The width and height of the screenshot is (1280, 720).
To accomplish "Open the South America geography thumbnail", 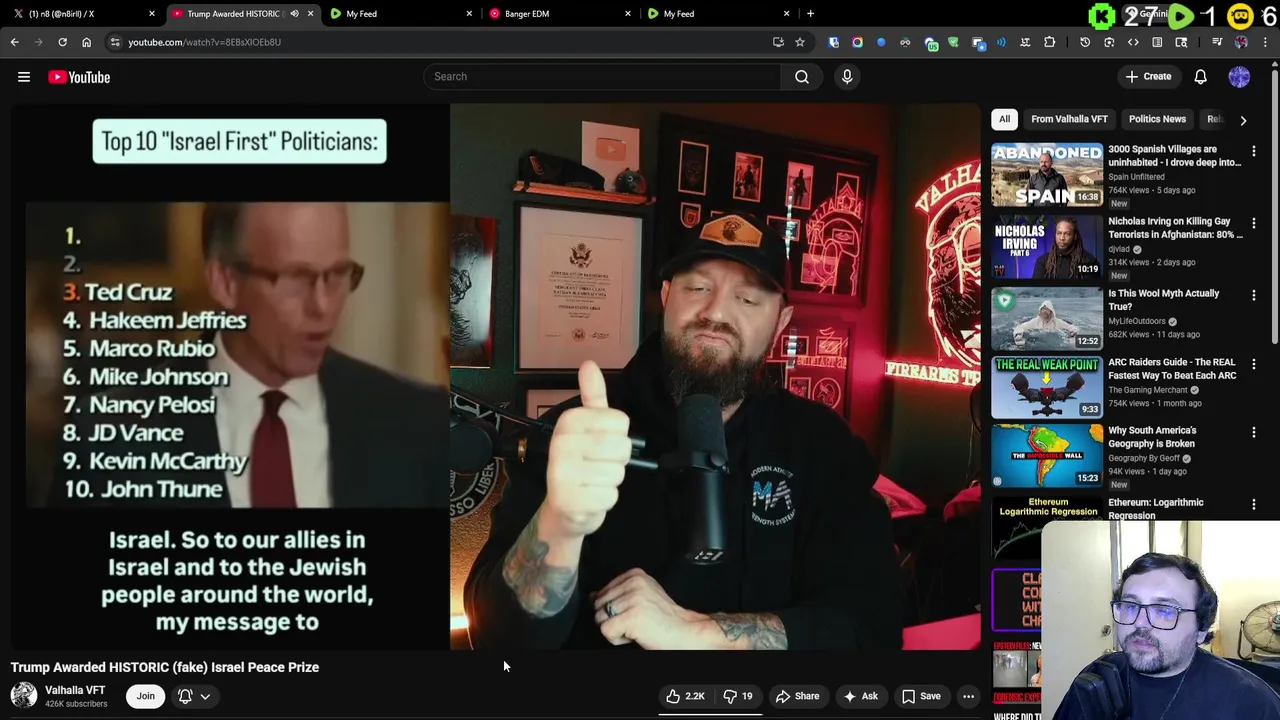I will pos(1046,456).
